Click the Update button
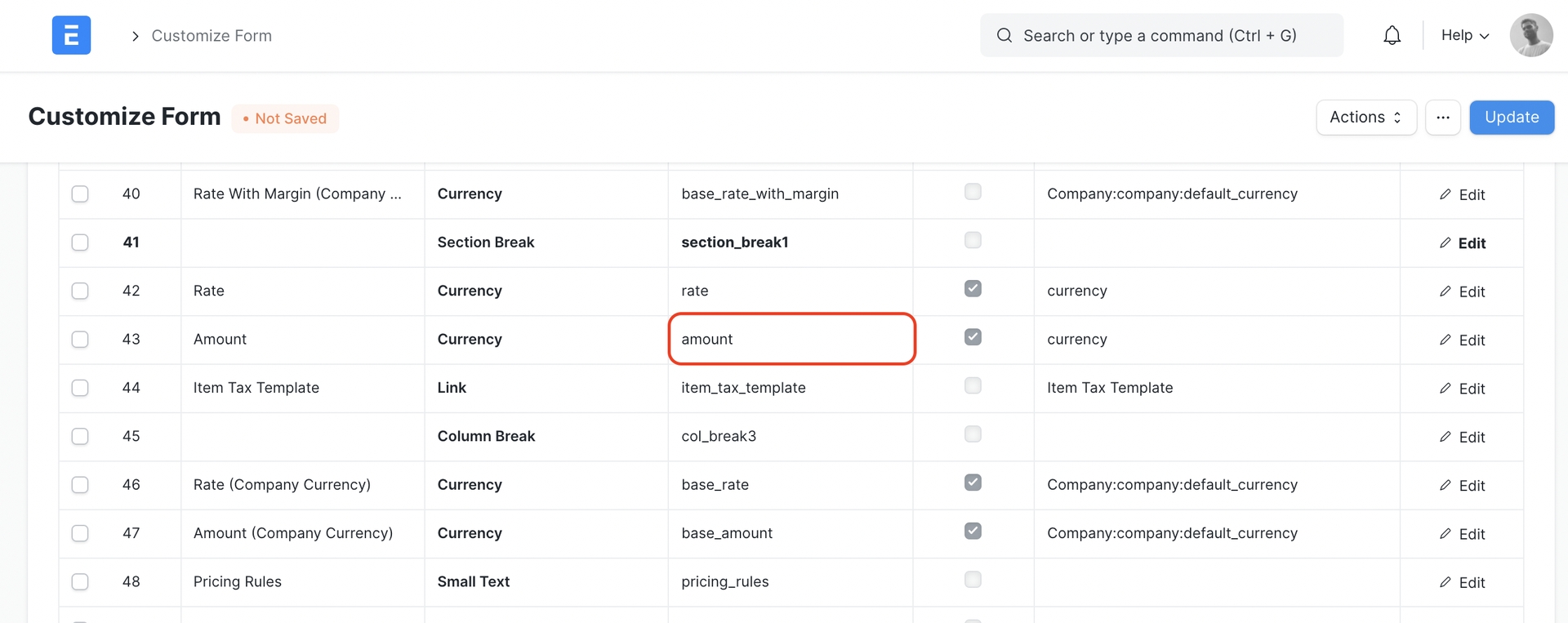 (x=1511, y=118)
